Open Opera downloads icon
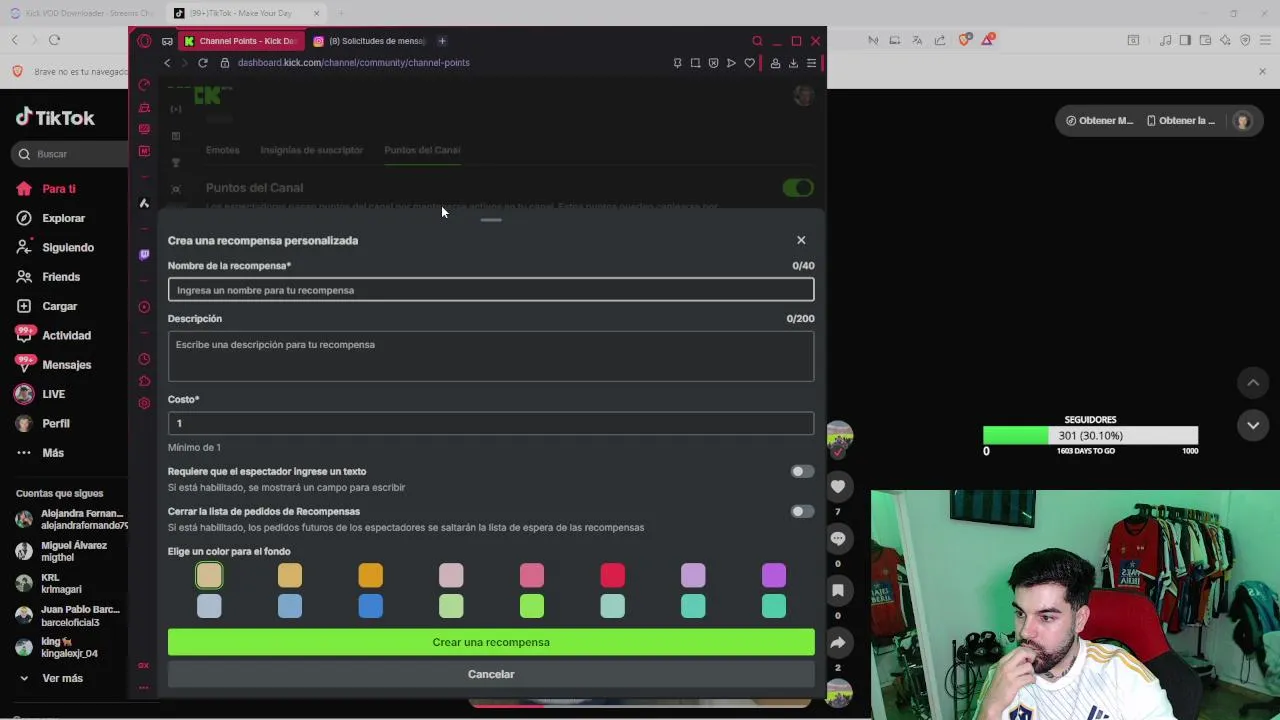The width and height of the screenshot is (1280, 720). point(793,63)
